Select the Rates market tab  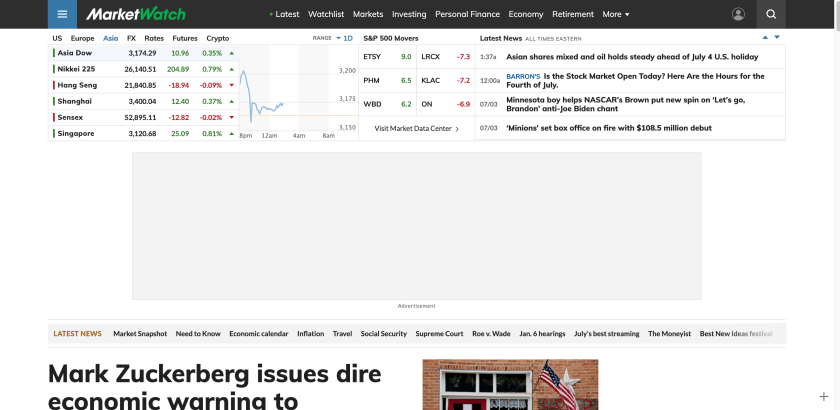pyautogui.click(x=154, y=38)
